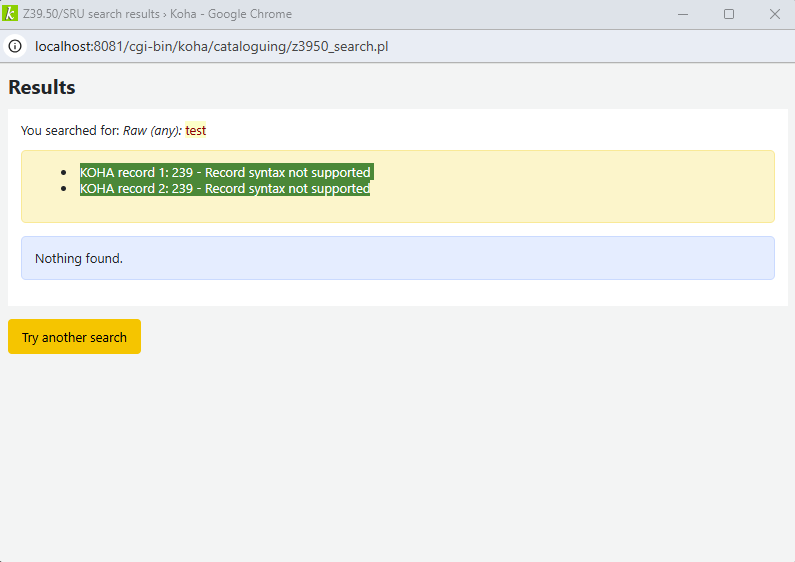
Task: Click the KOHA record 2 error message
Action: [225, 188]
